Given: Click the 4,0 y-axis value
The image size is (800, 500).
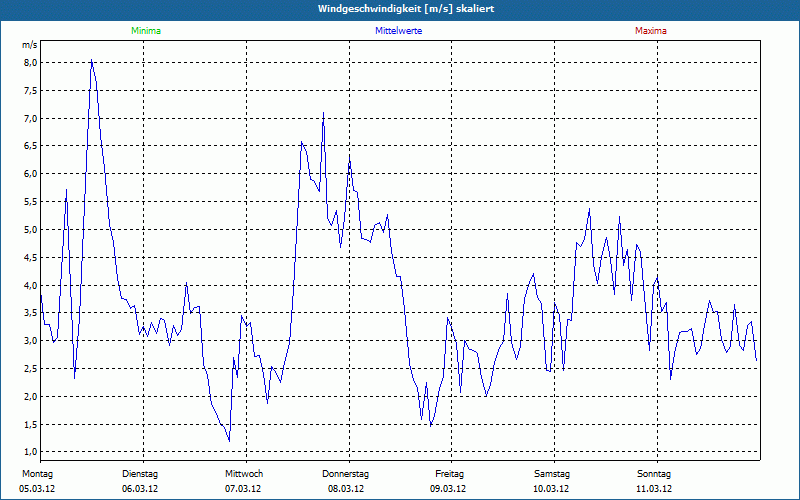Looking at the screenshot, I should coord(30,285).
